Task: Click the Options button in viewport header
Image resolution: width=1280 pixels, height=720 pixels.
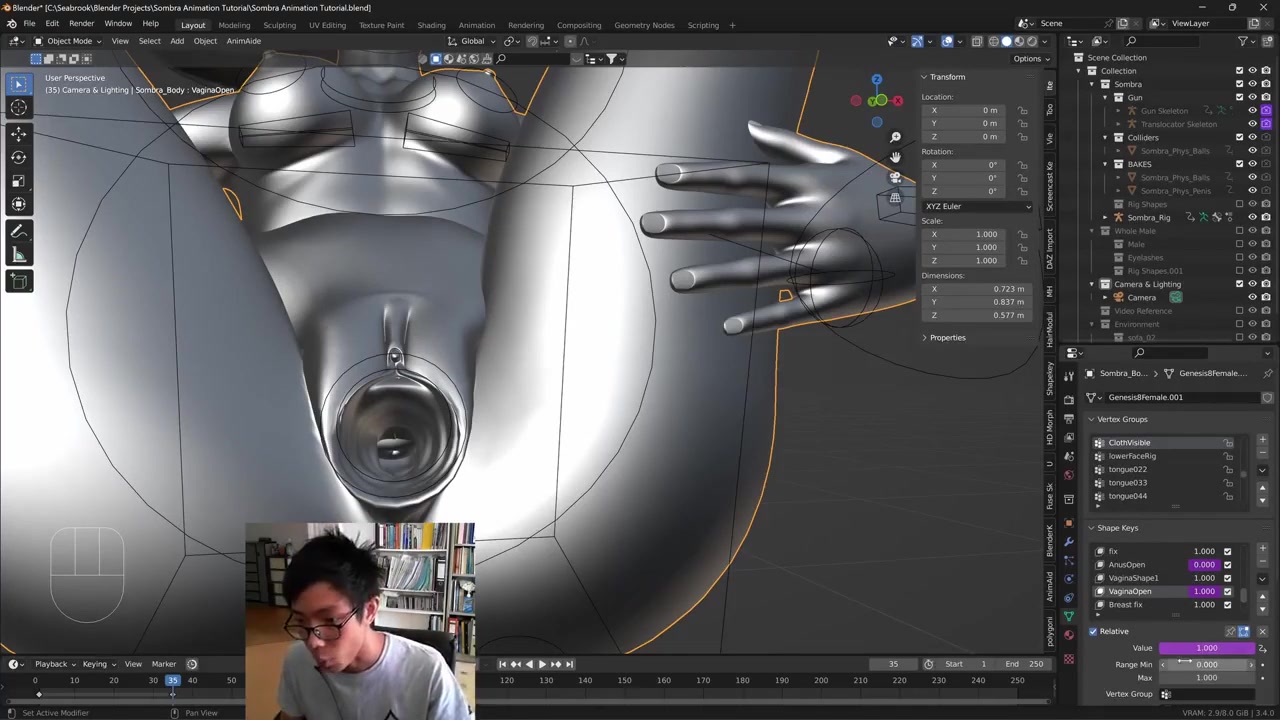Action: [x=1027, y=59]
